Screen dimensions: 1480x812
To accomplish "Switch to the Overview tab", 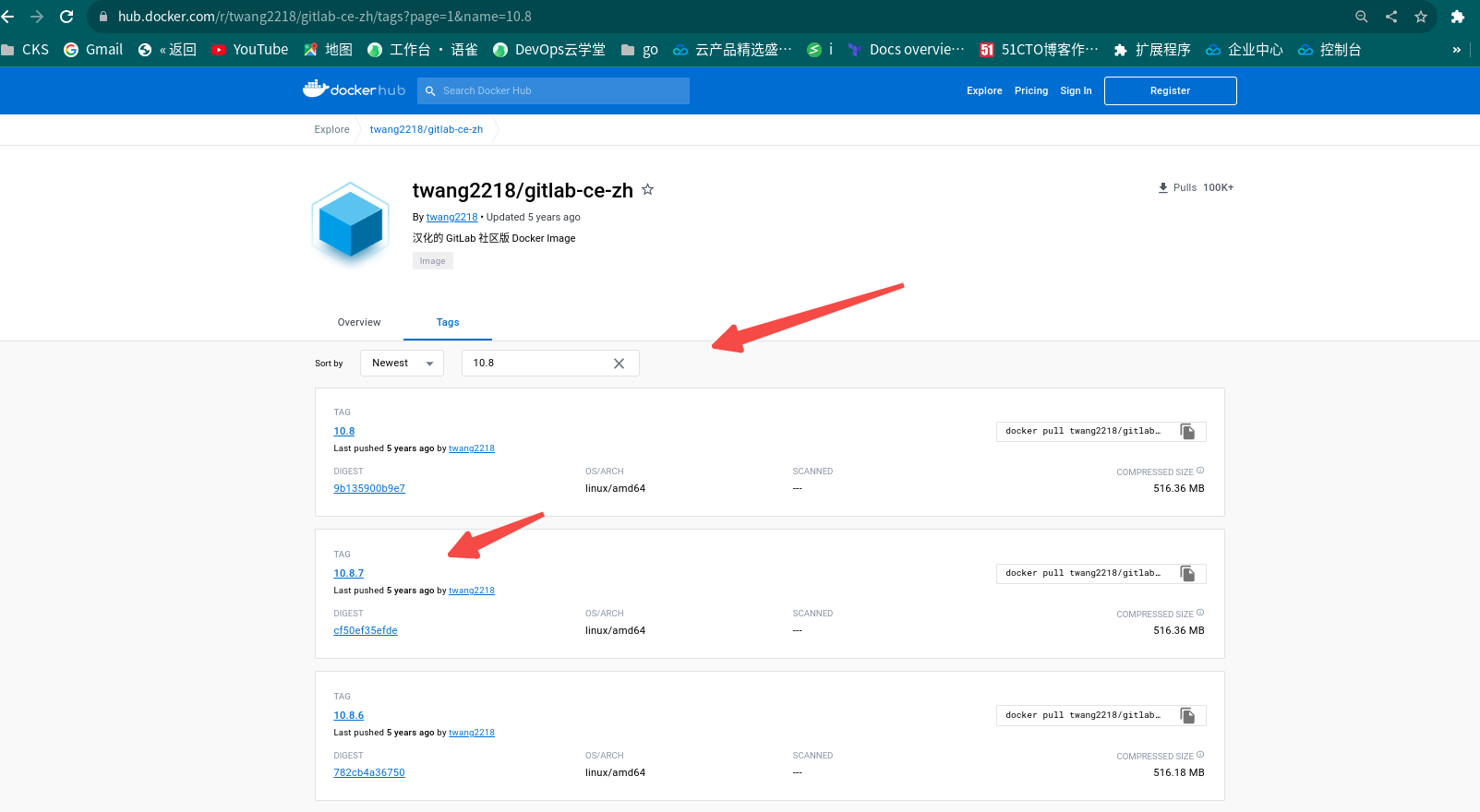I will pyautogui.click(x=359, y=322).
